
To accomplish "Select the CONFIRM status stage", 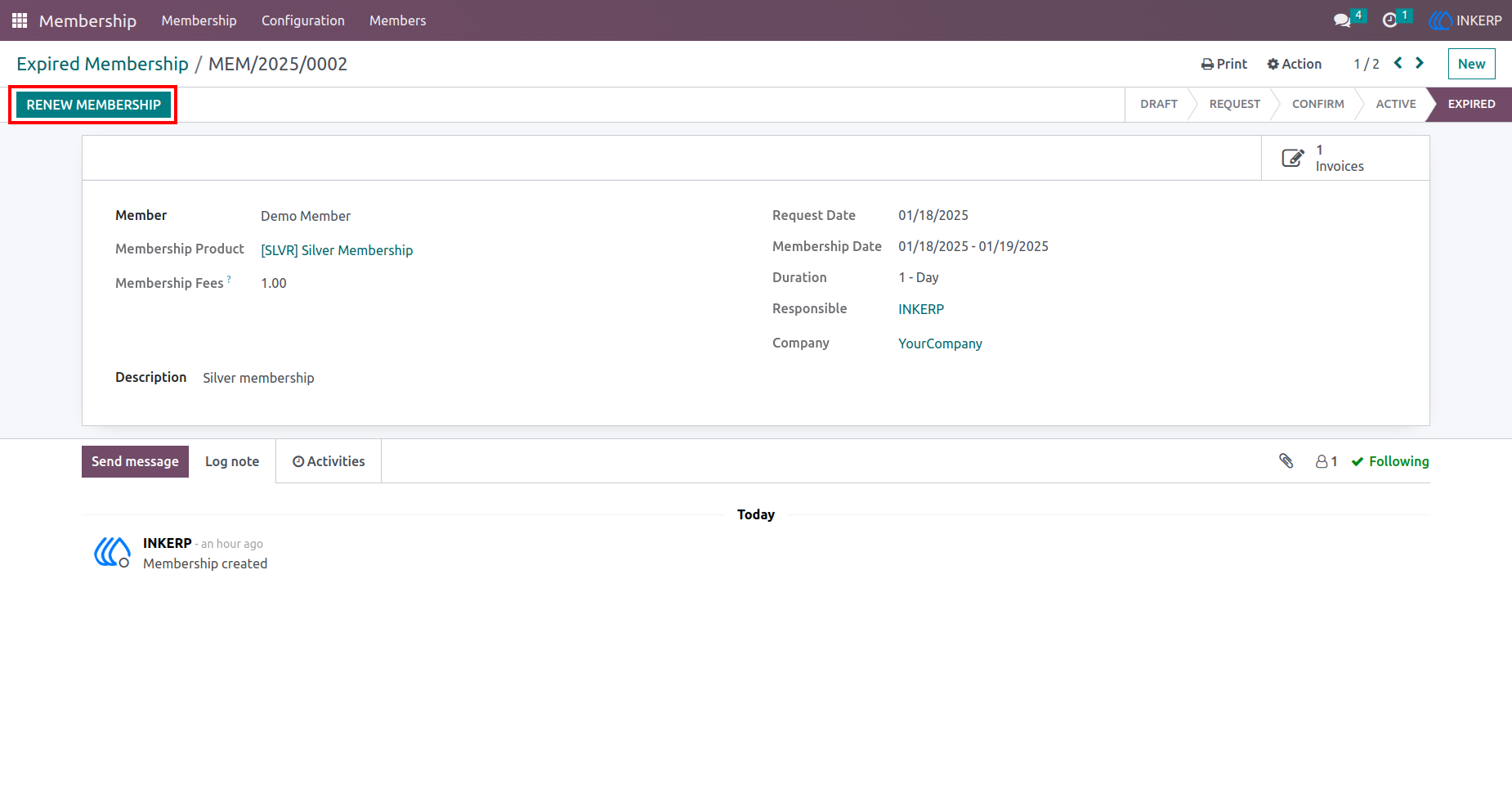I will [x=1317, y=104].
